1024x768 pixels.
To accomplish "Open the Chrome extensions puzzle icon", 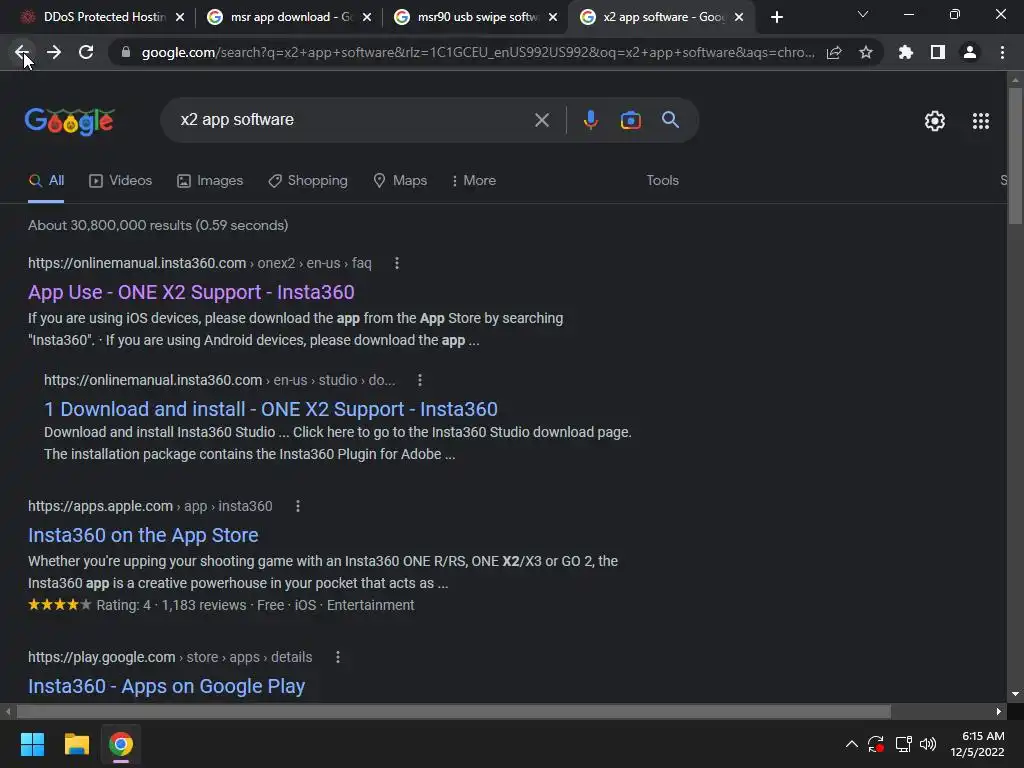I will pos(906,52).
